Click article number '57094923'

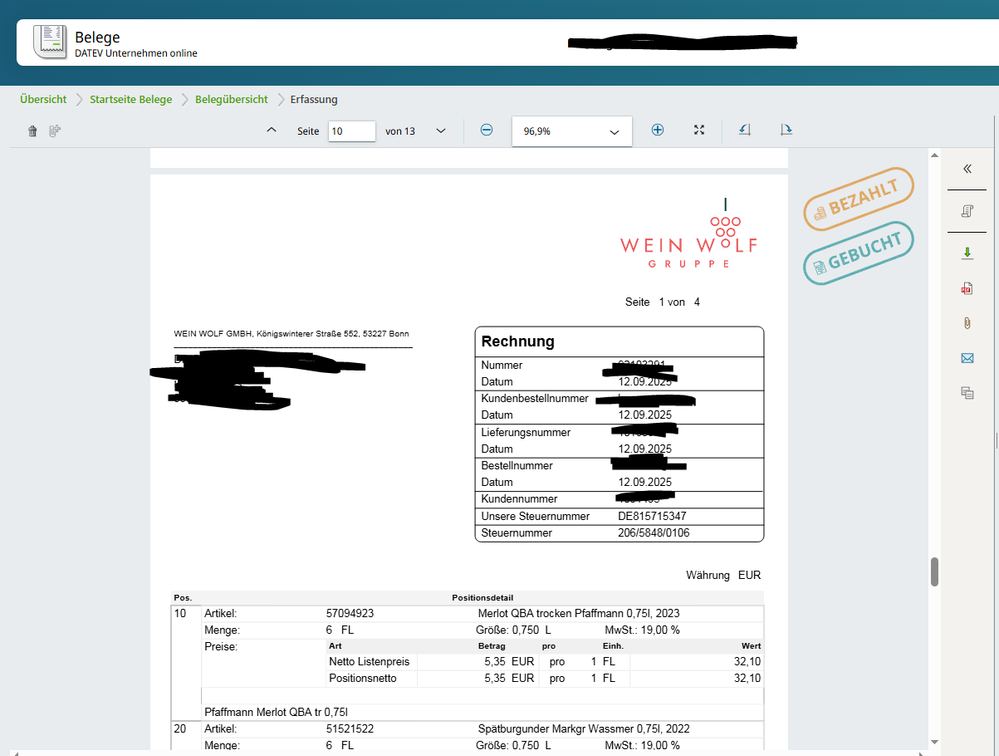coord(350,613)
